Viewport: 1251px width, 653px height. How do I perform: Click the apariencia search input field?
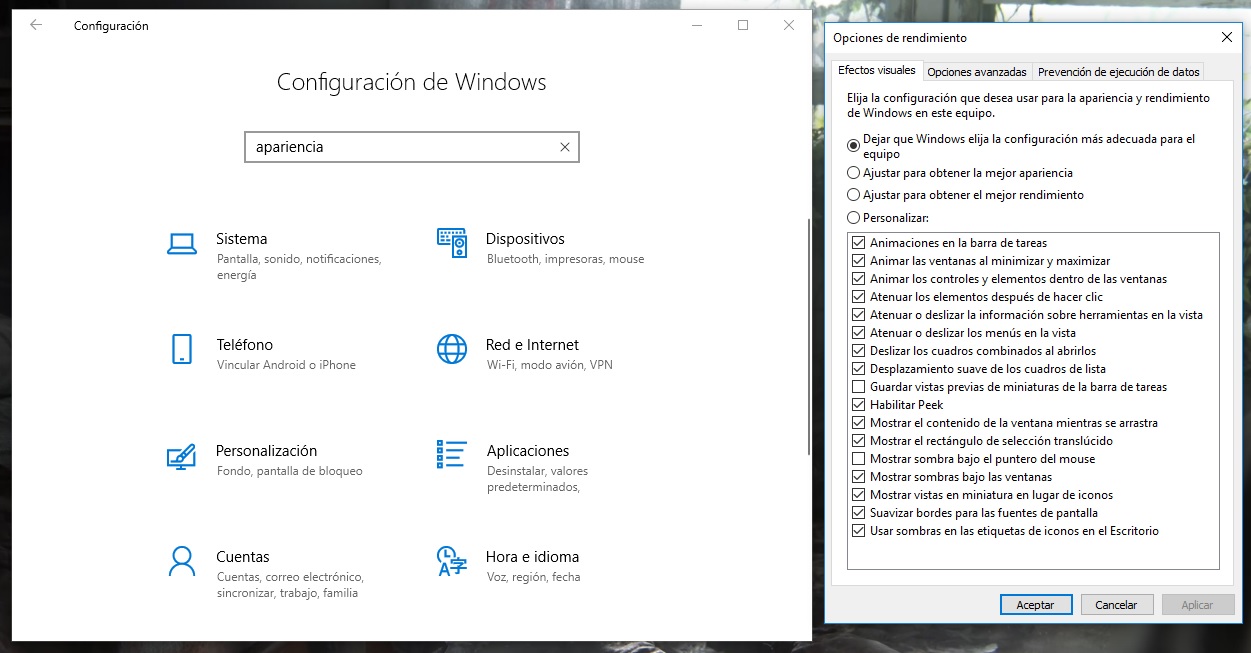pos(400,147)
